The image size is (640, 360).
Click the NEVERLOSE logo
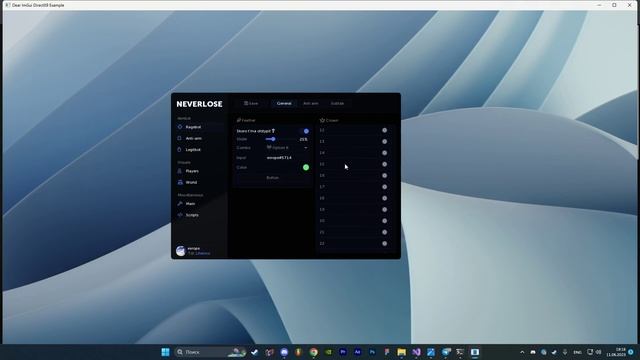[200, 104]
